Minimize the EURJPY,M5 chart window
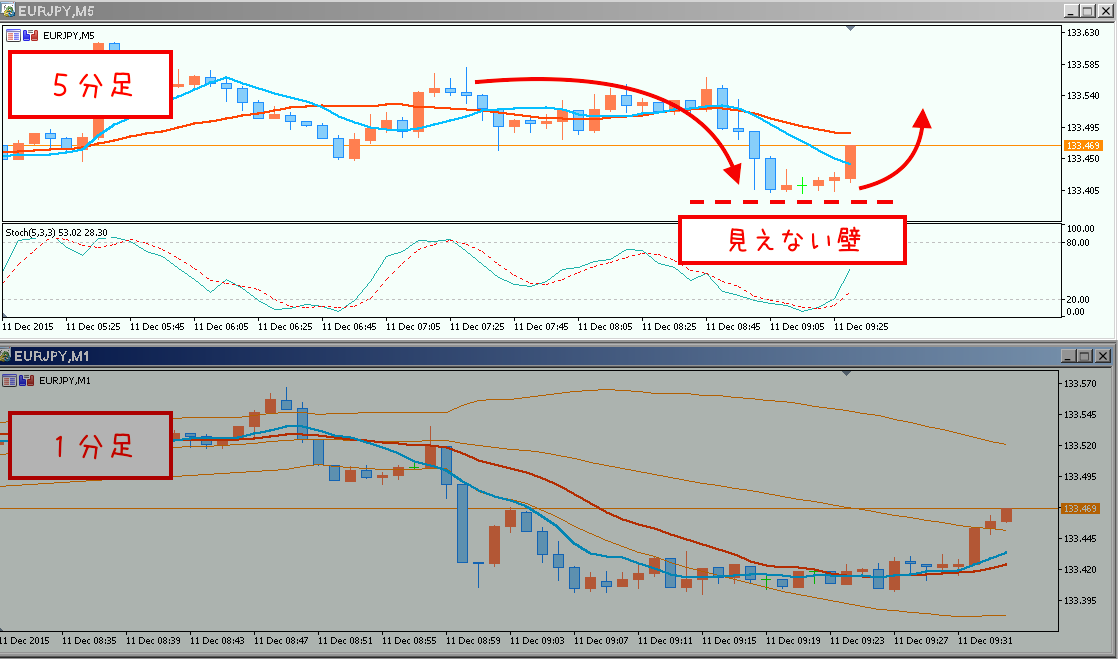 (x=1070, y=11)
